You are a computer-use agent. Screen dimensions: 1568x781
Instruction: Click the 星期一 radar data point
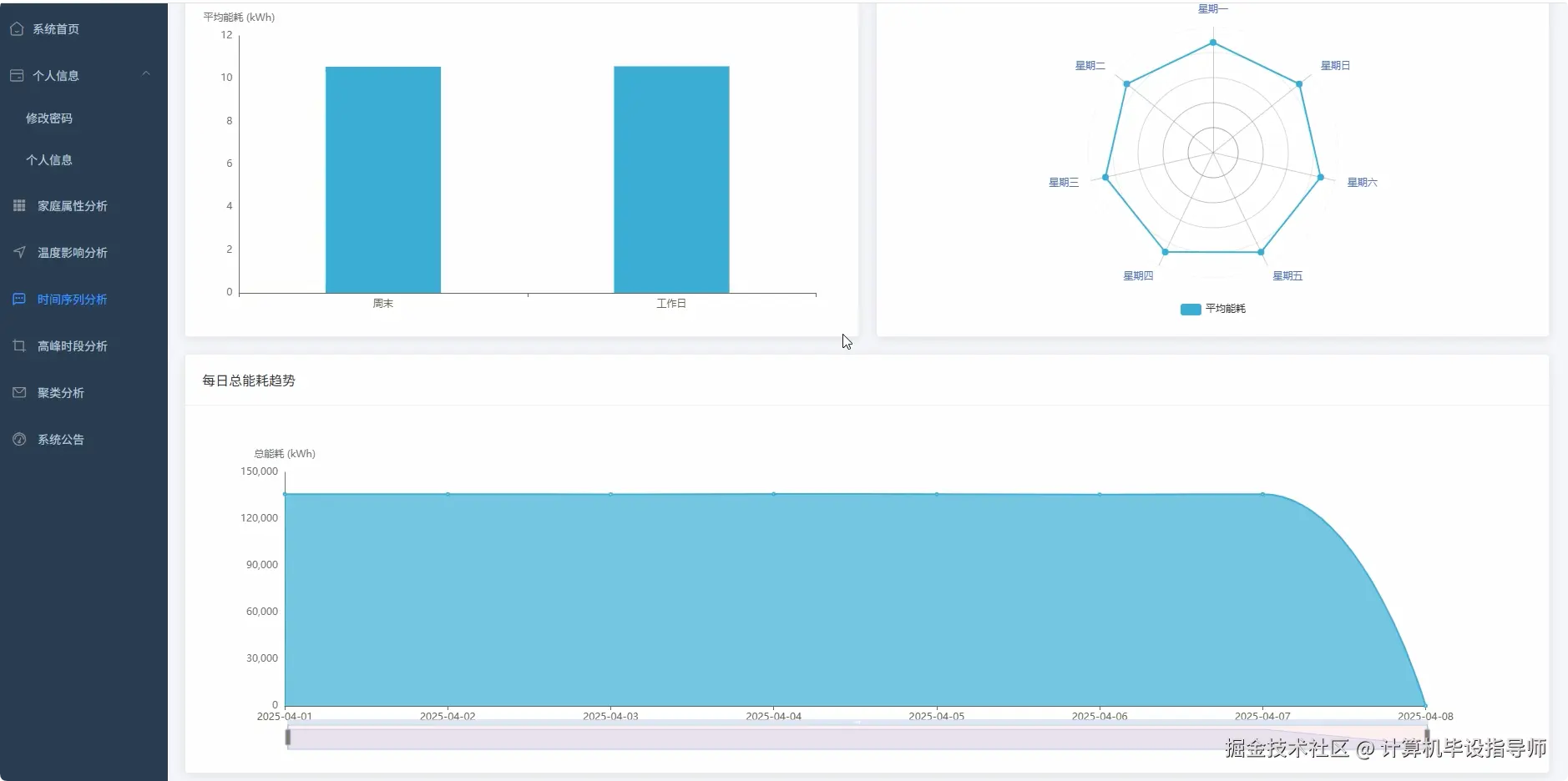point(1213,43)
